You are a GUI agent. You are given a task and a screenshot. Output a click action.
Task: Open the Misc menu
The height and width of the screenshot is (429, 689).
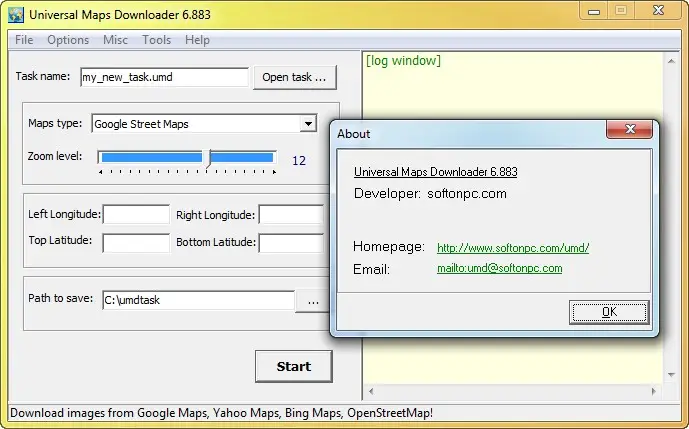coord(115,40)
